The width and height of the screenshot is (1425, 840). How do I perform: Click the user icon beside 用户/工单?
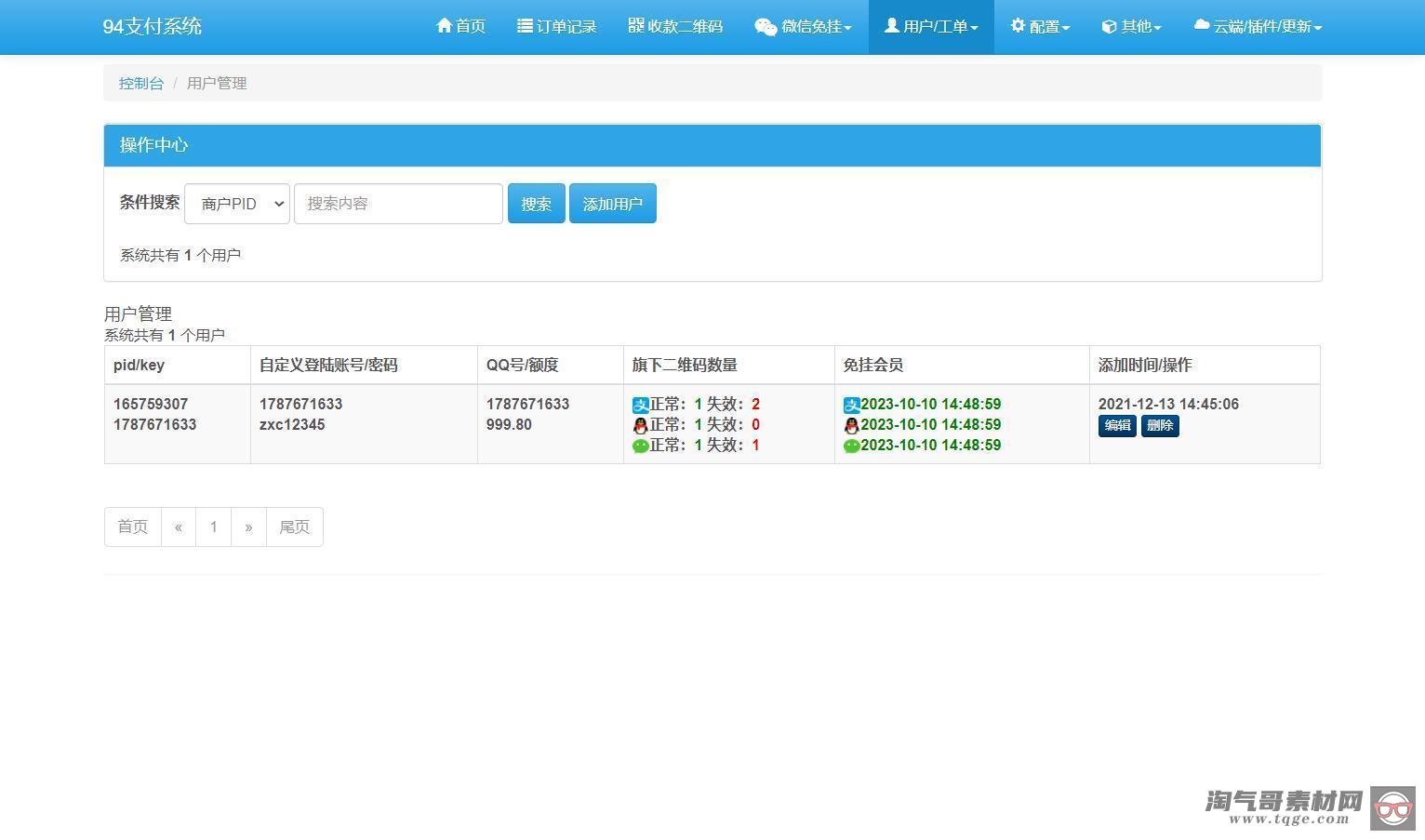click(x=892, y=26)
